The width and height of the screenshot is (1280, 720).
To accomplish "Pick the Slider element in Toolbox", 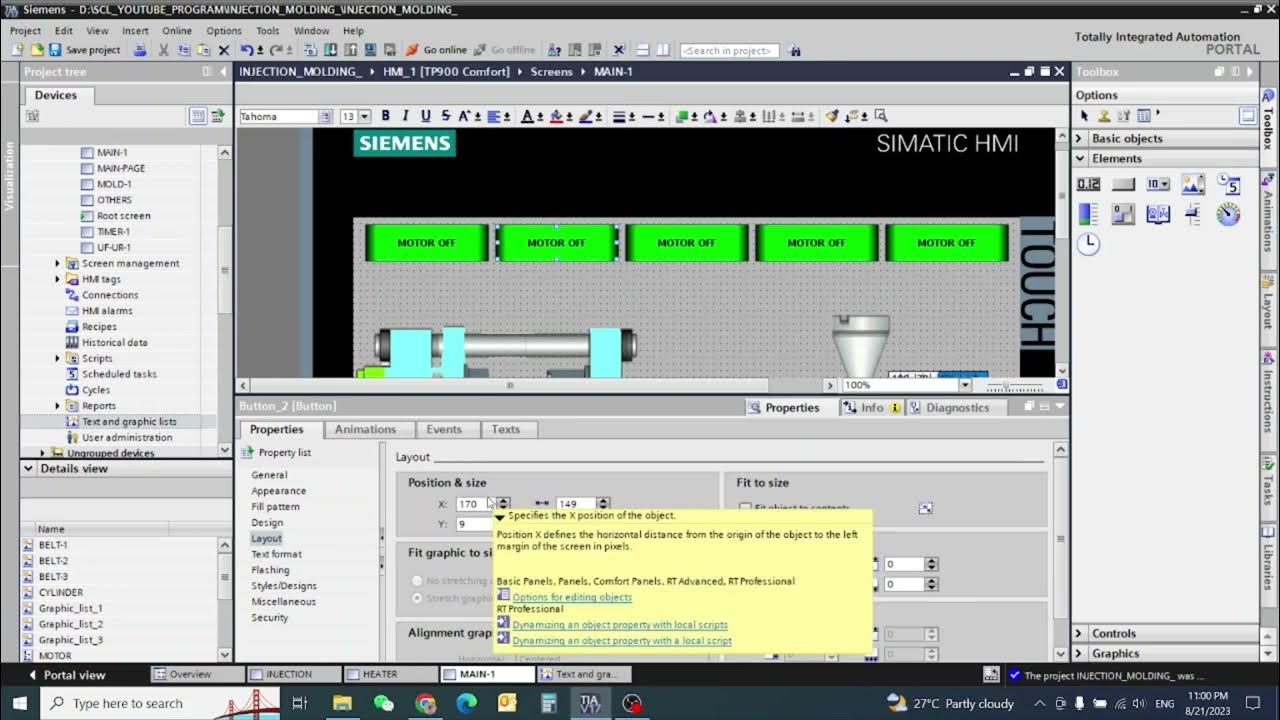I will click(1193, 214).
